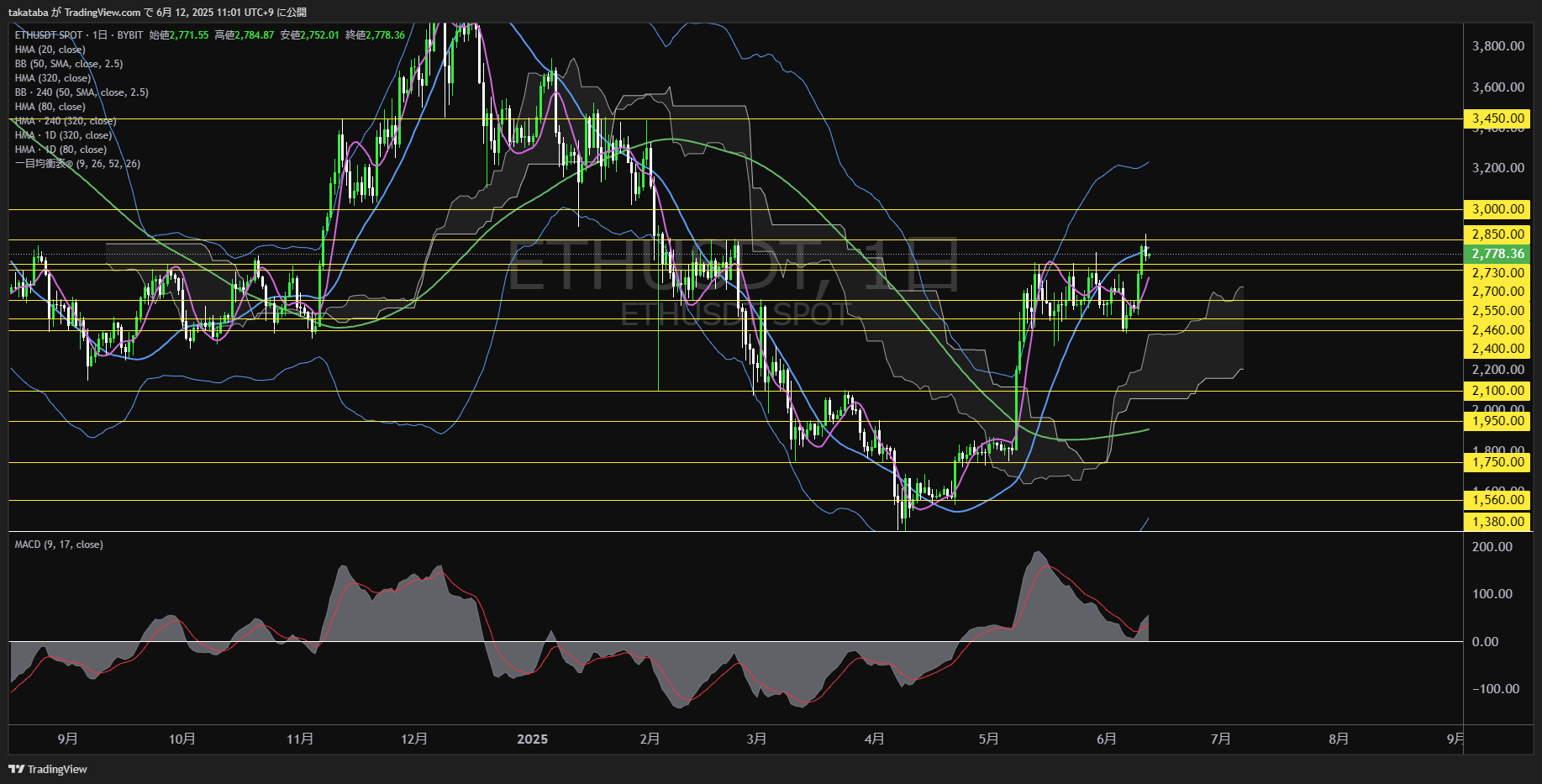This screenshot has height=784, width=1542.
Task: Click the 2月 label on time axis
Action: click(650, 739)
